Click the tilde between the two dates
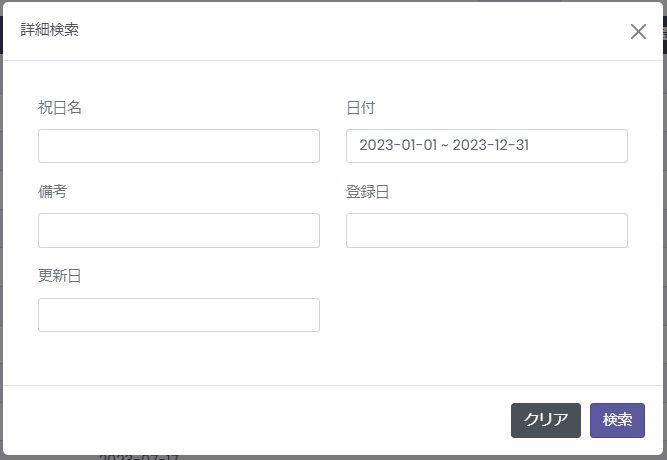667x460 pixels. [x=445, y=146]
